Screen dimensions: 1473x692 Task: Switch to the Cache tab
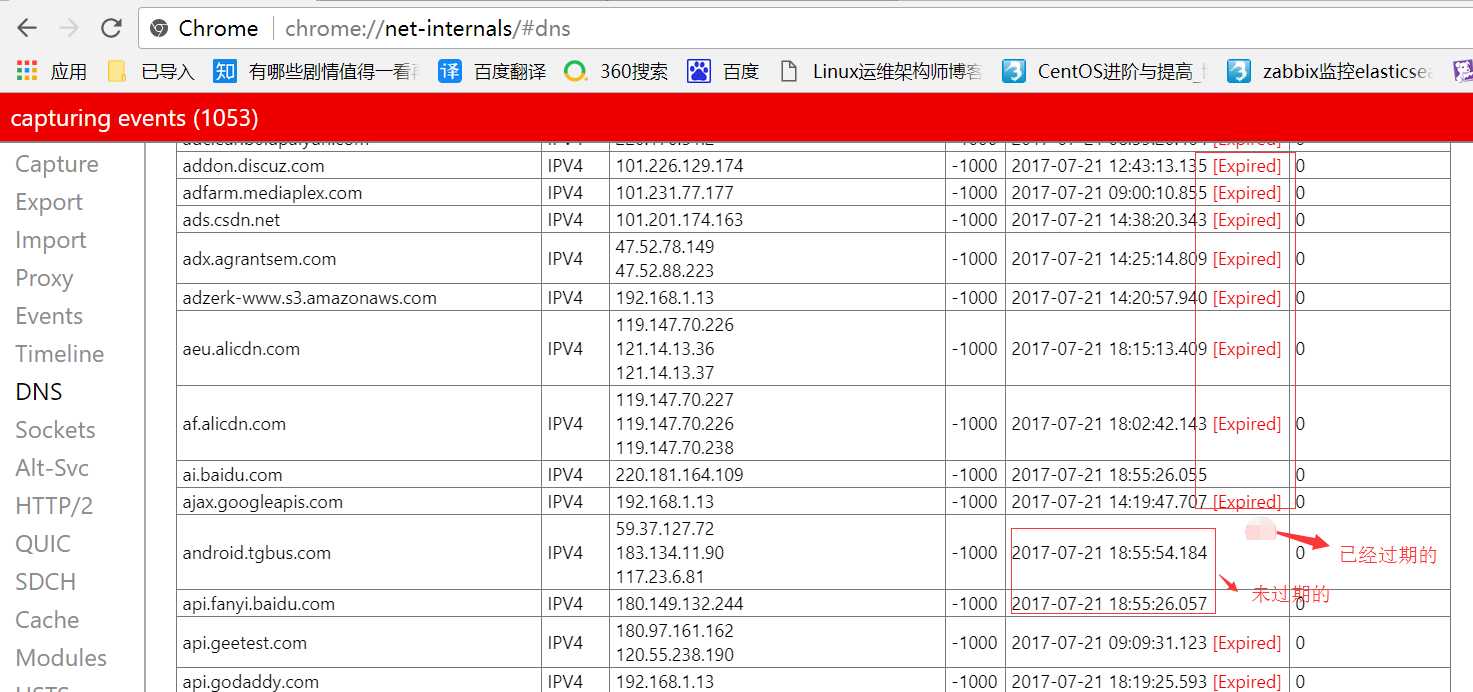[x=47, y=620]
